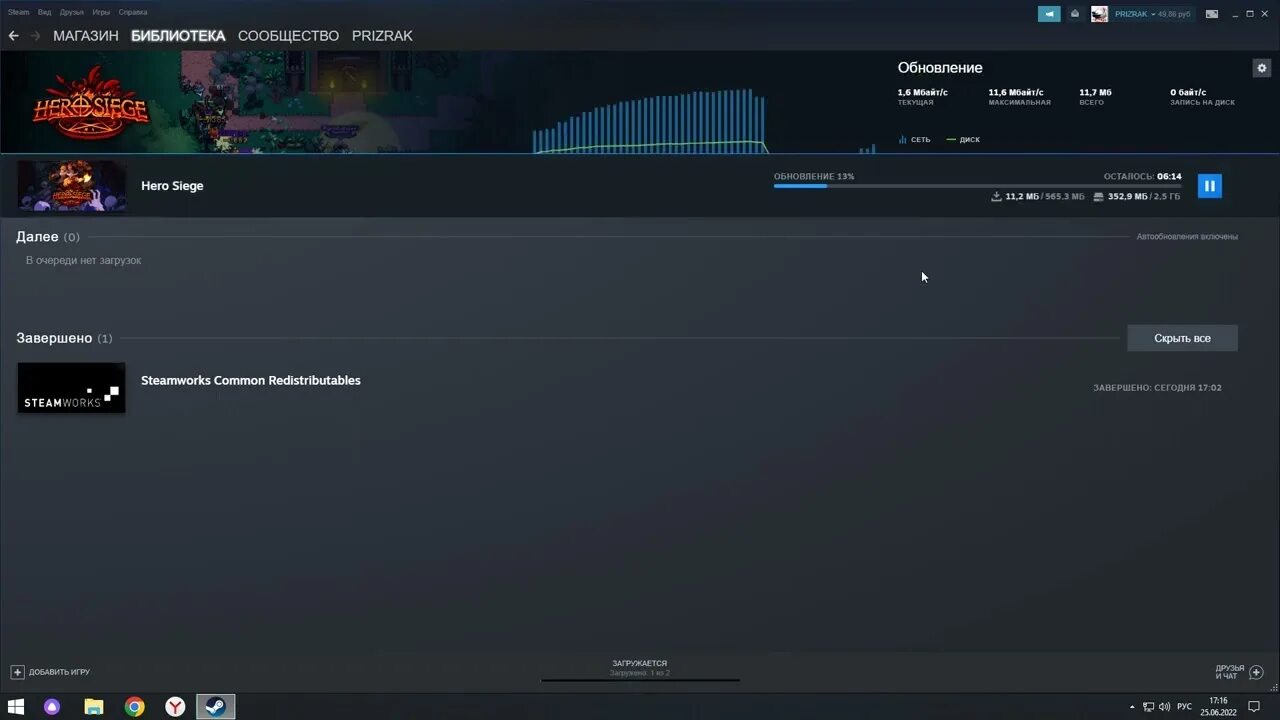The width and height of the screenshot is (1280, 720).
Task: Click the plus icon beside ДОБАВИТЬ ИГРУ
Action: pos(17,672)
